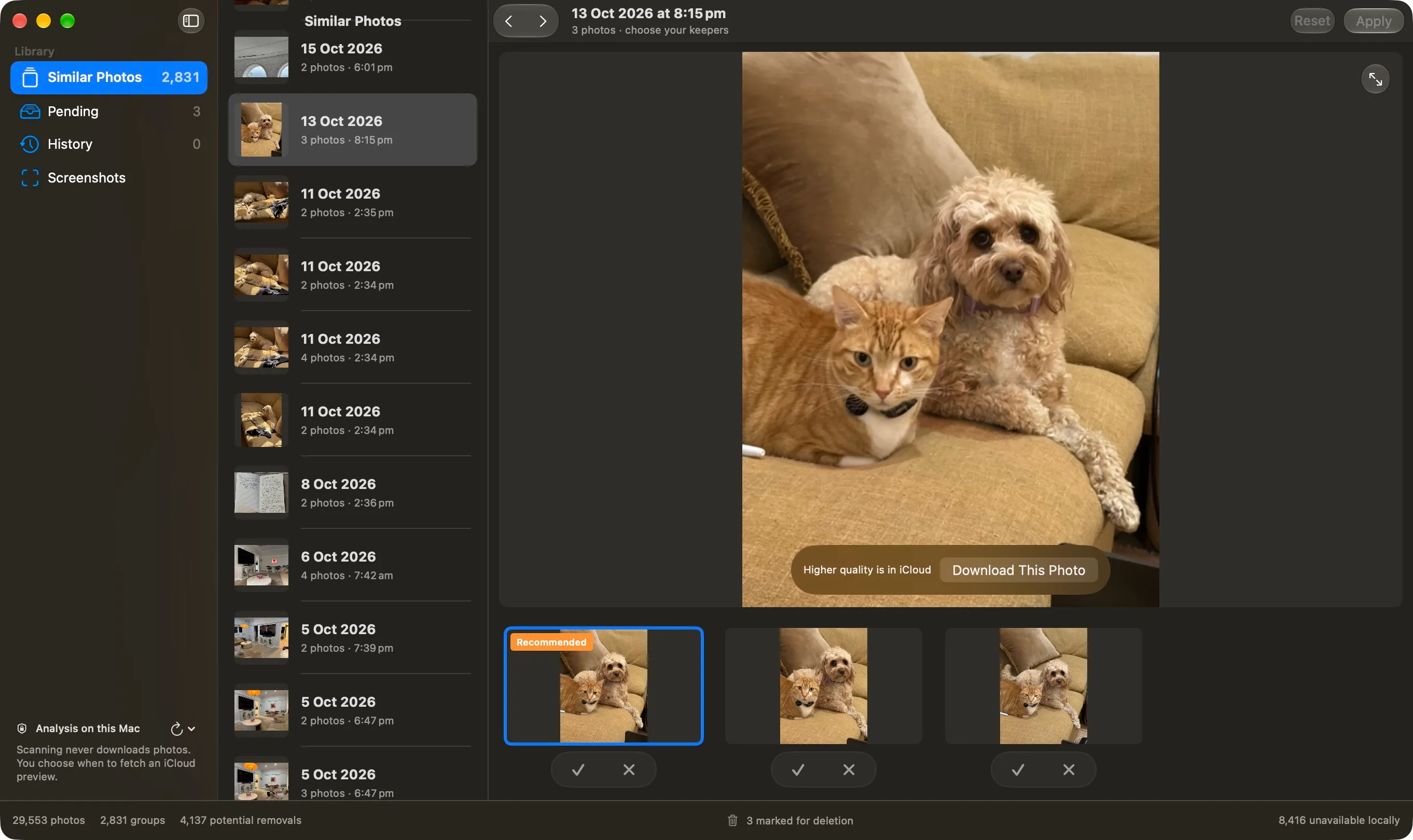
Task: Reject the second photo with X
Action: pyautogui.click(x=849, y=769)
